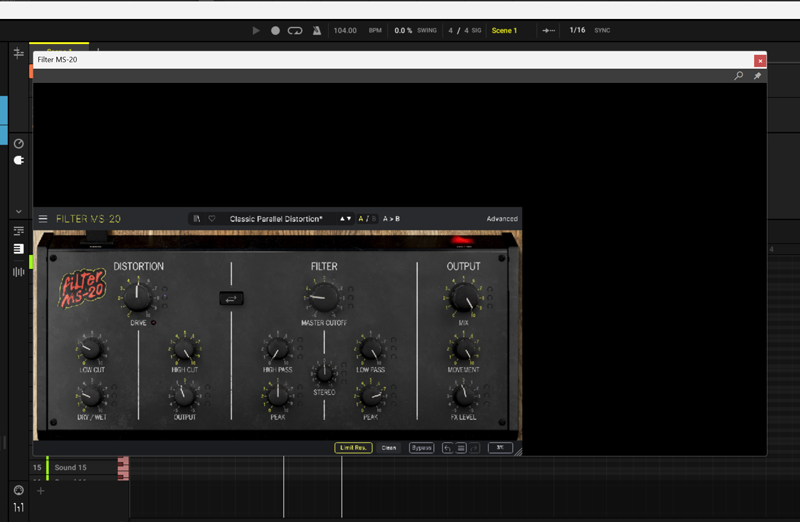Click the plug-in icon in left sidebar

coord(18,160)
